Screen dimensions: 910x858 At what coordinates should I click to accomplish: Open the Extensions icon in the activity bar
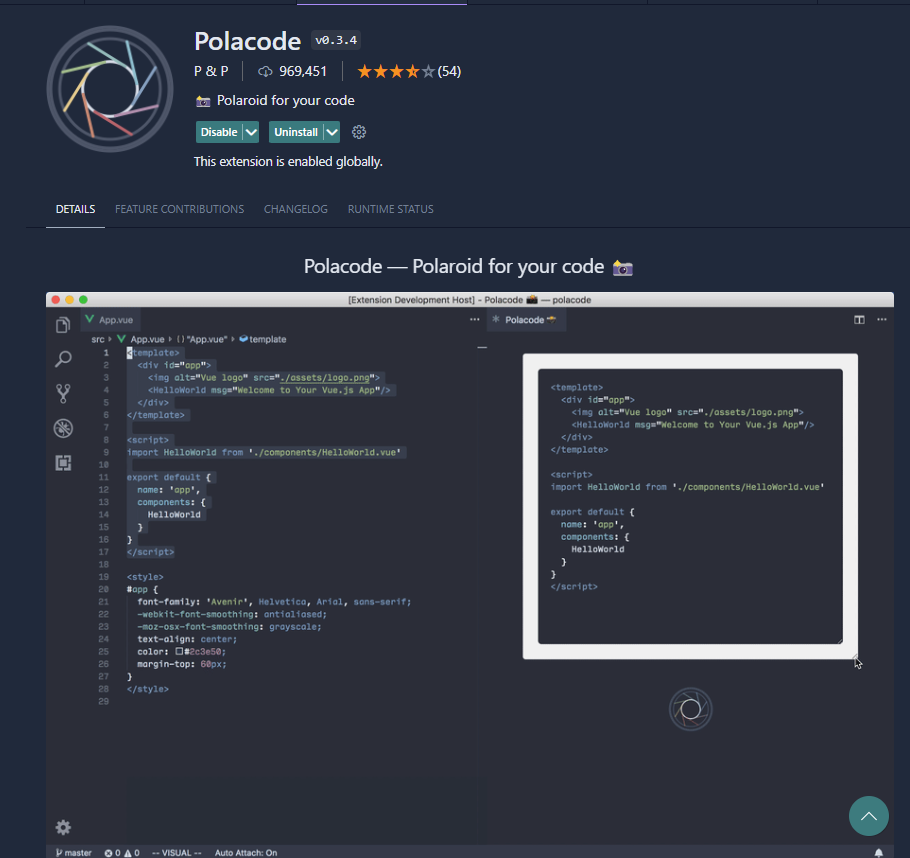pos(62,463)
